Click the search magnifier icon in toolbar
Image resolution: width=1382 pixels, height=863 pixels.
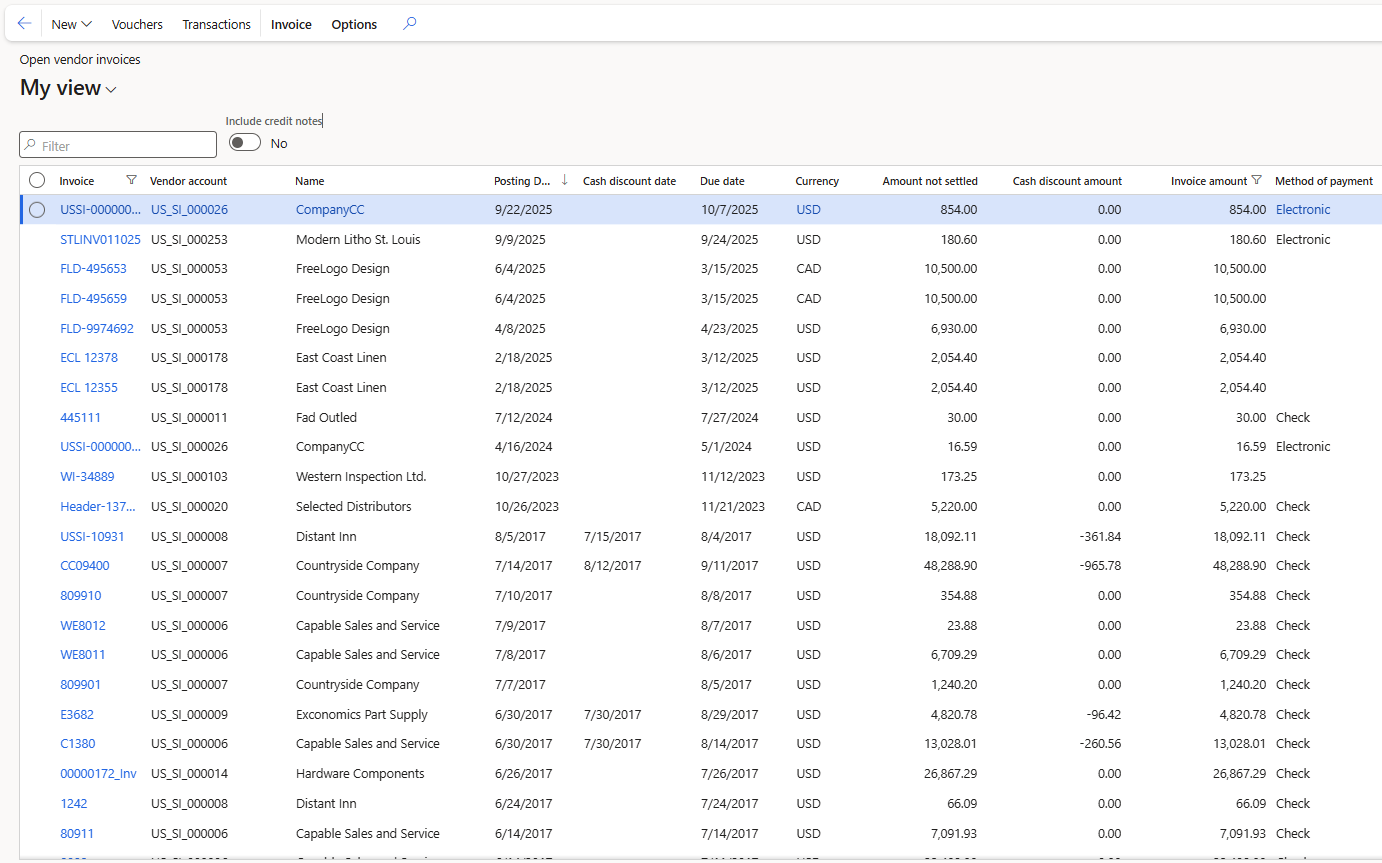point(409,24)
